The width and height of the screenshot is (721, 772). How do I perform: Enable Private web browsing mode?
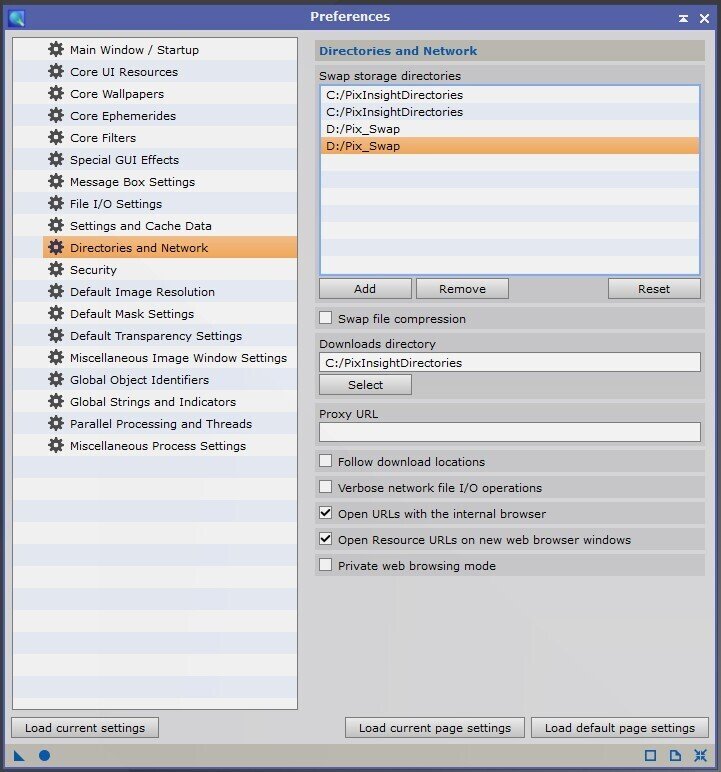(325, 565)
